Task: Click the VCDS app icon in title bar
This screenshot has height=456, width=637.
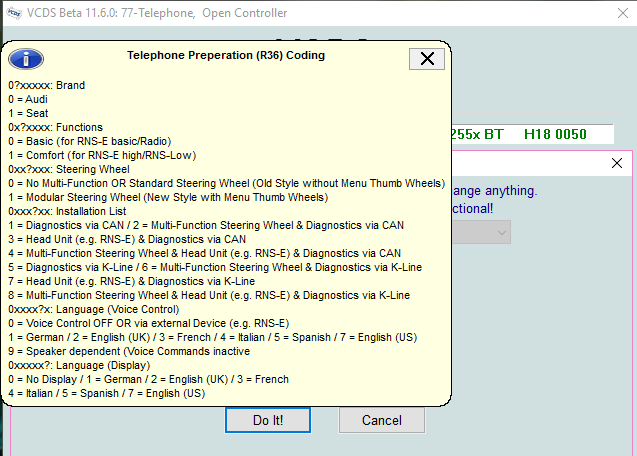Action: pyautogui.click(x=14, y=13)
